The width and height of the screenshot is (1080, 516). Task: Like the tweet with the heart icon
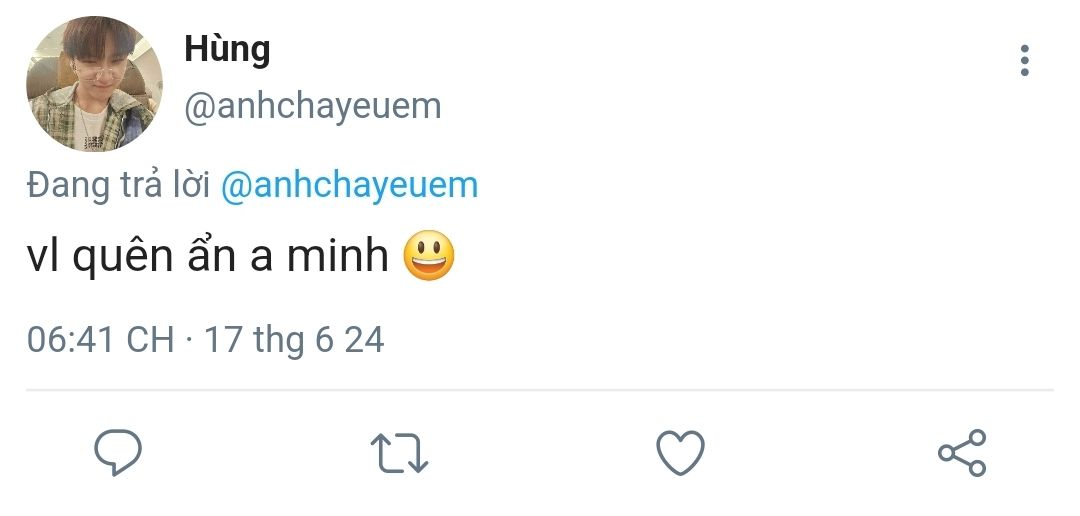681,453
